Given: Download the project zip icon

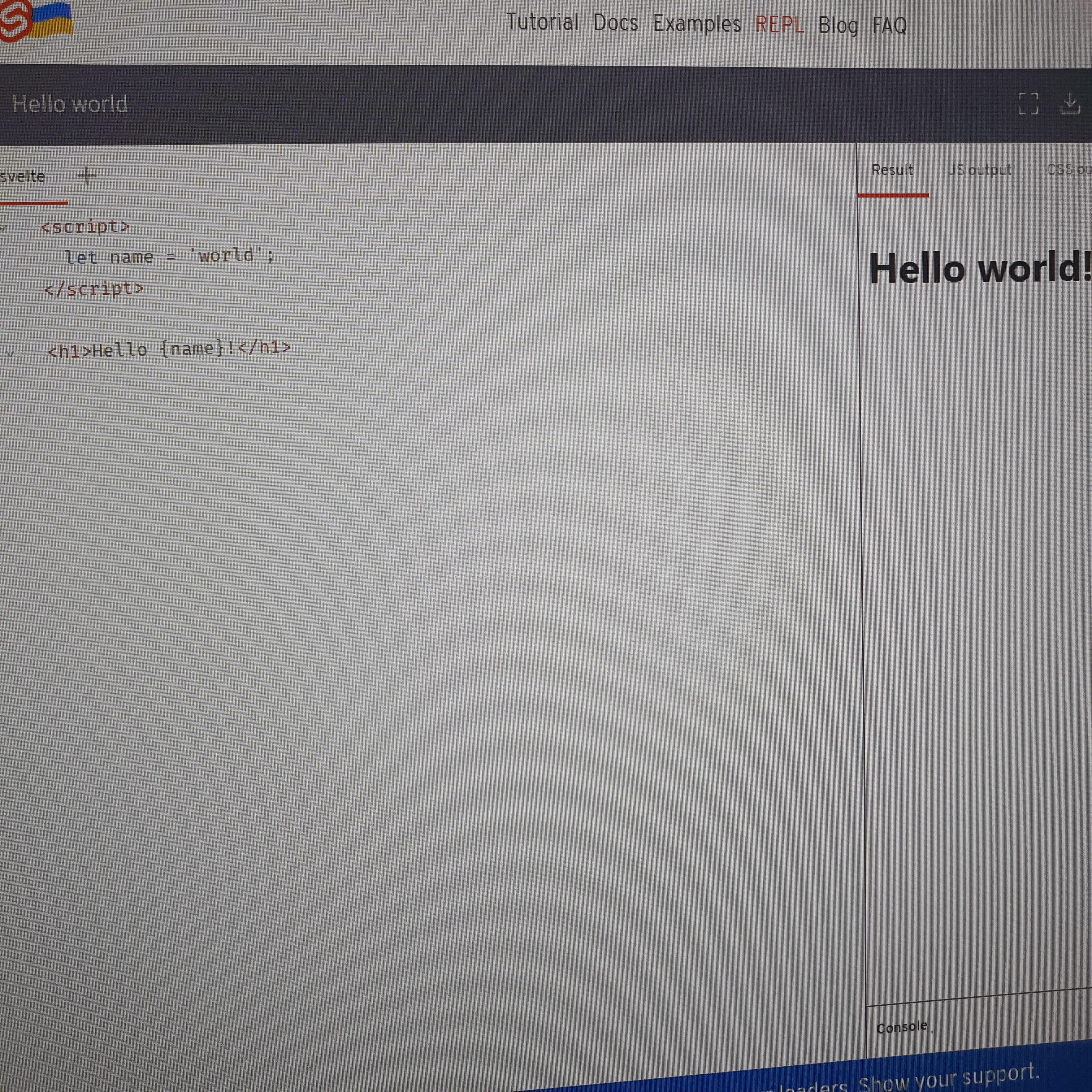Looking at the screenshot, I should point(1069,103).
